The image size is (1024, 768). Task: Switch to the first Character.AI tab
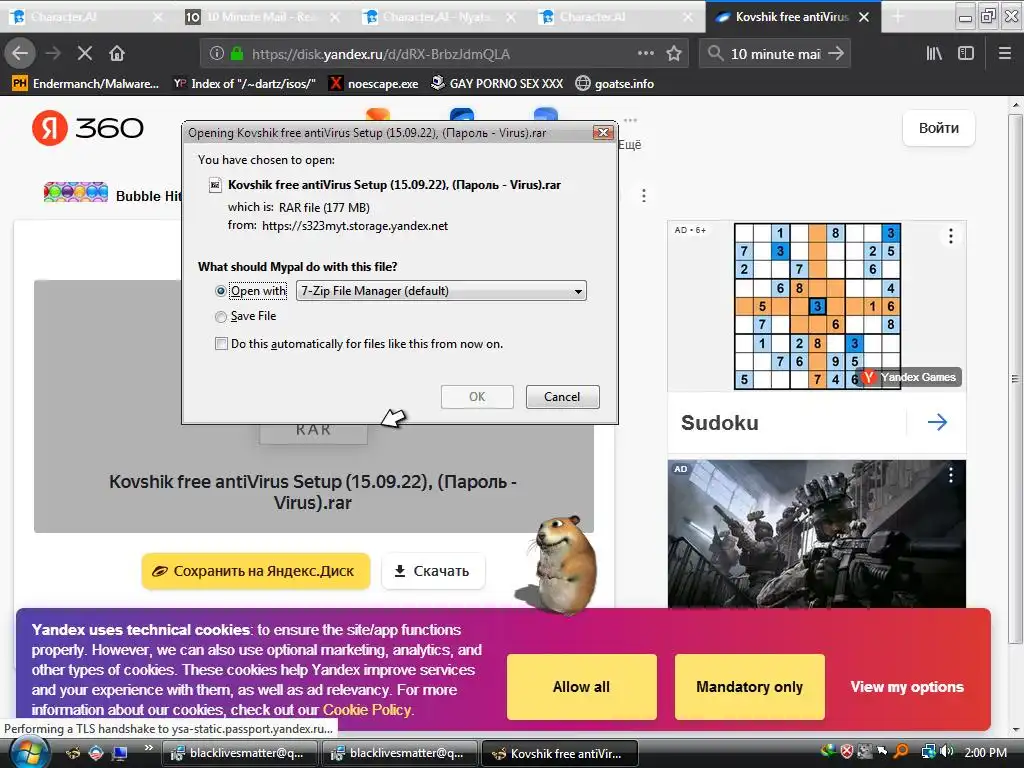tap(86, 17)
